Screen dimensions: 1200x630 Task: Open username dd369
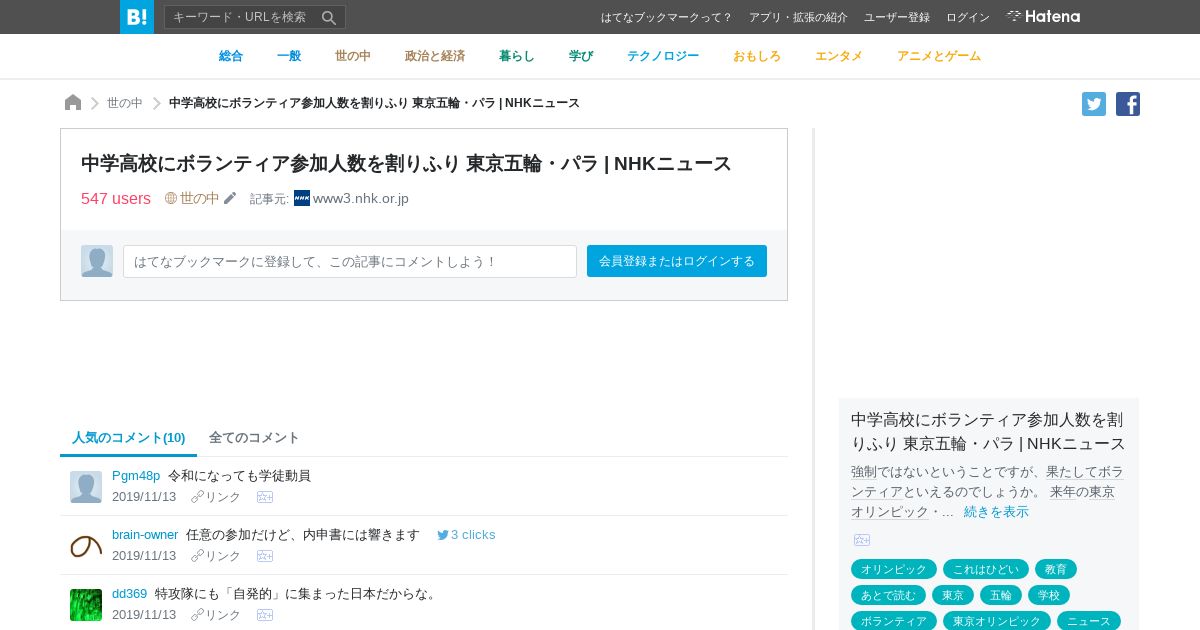pos(129,593)
